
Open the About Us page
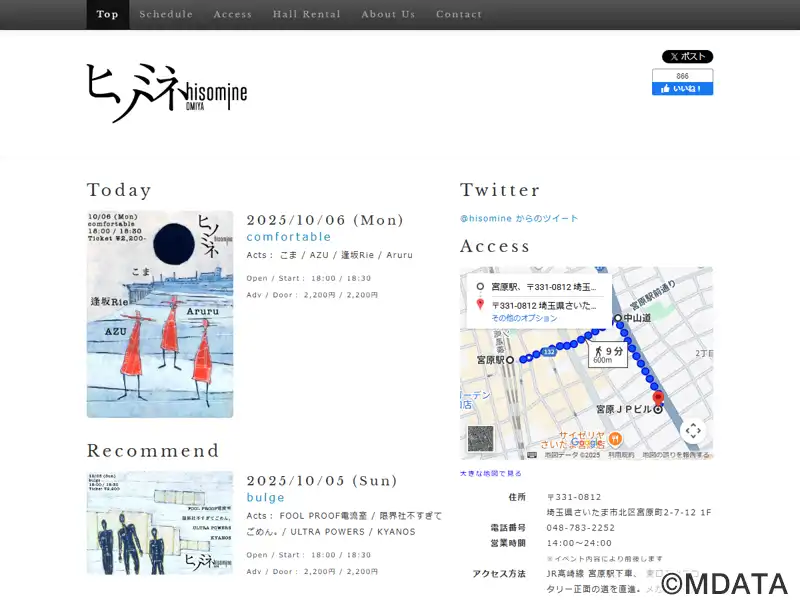[x=388, y=14]
